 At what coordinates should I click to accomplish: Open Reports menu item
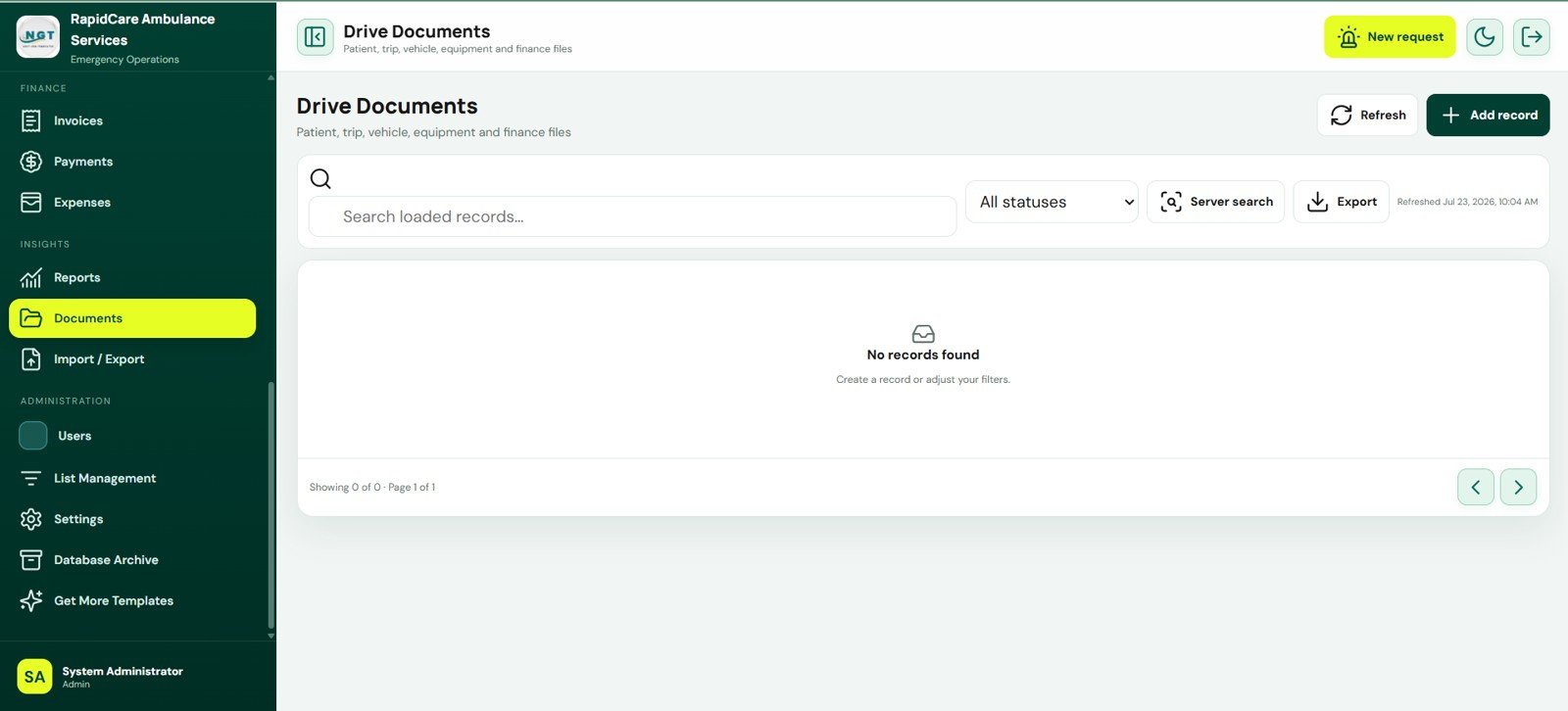(x=132, y=277)
